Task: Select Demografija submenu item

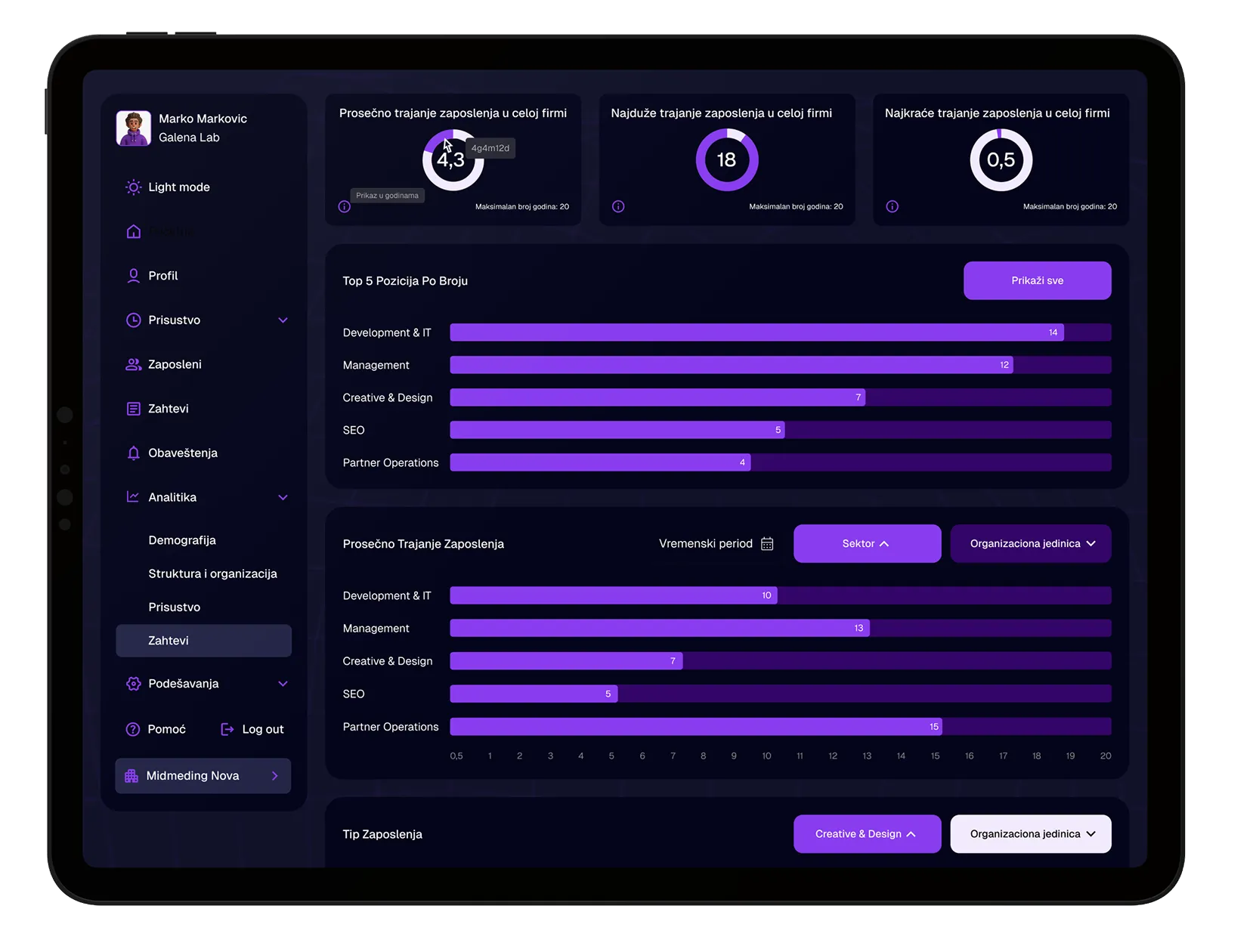Action: click(x=182, y=540)
